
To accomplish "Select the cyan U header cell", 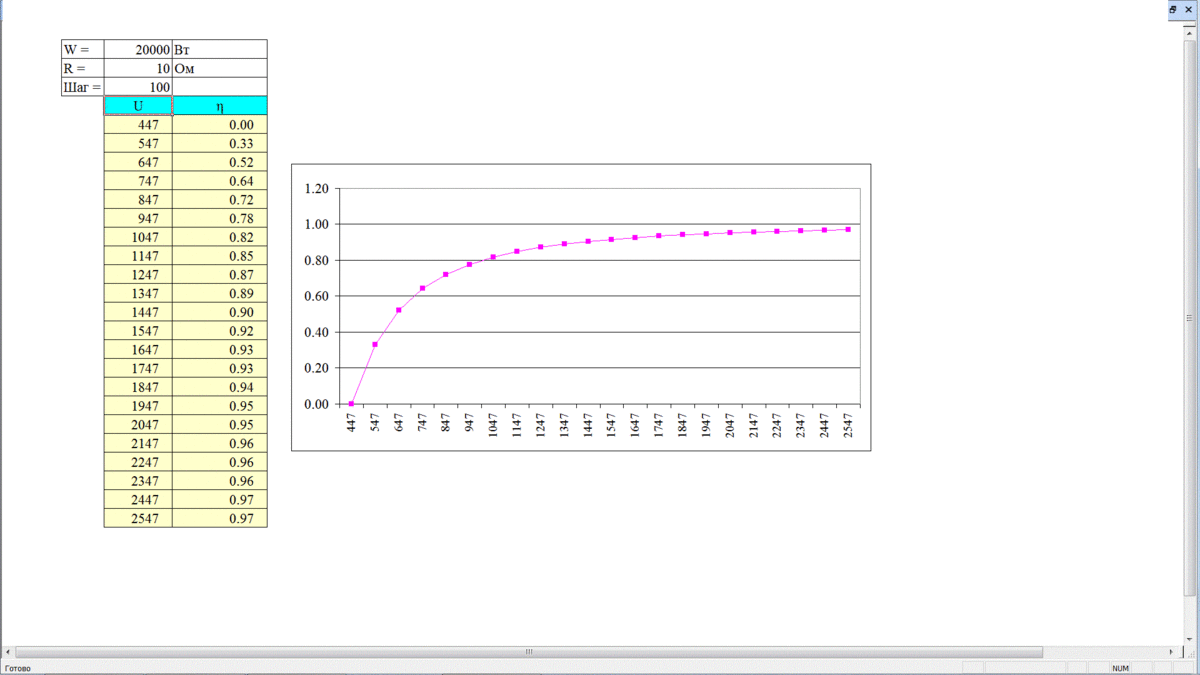I will pos(138,106).
